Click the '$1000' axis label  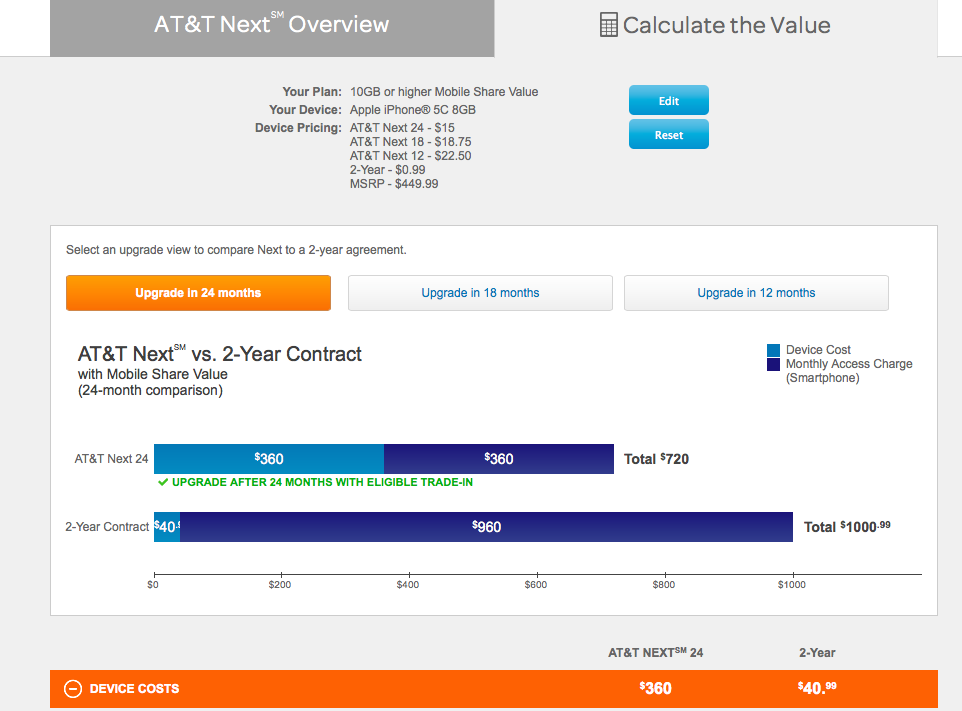click(x=791, y=585)
